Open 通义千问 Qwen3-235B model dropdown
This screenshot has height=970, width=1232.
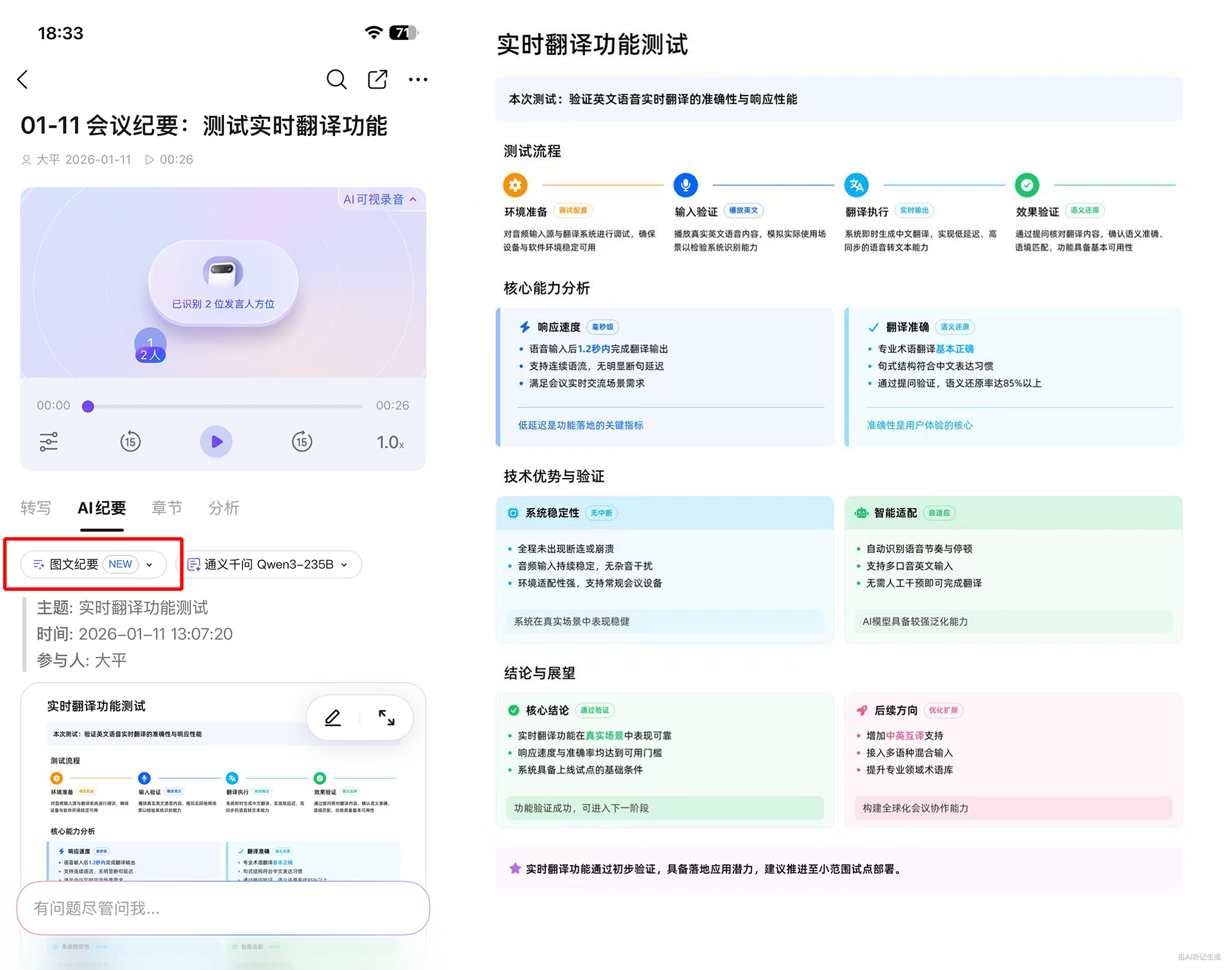(x=268, y=565)
